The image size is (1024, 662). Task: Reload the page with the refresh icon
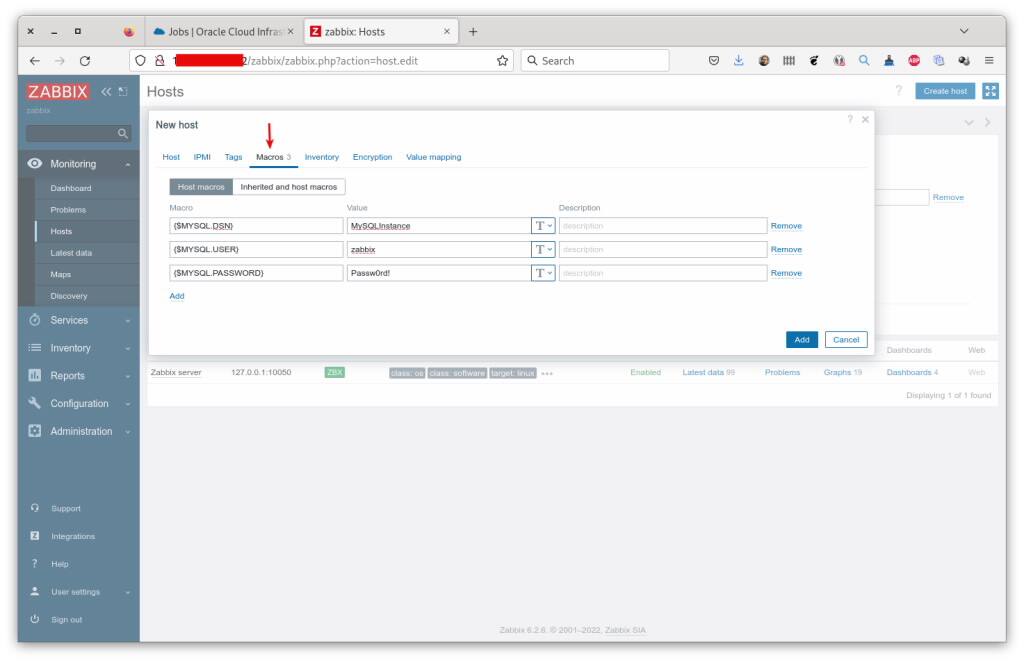click(x=85, y=61)
